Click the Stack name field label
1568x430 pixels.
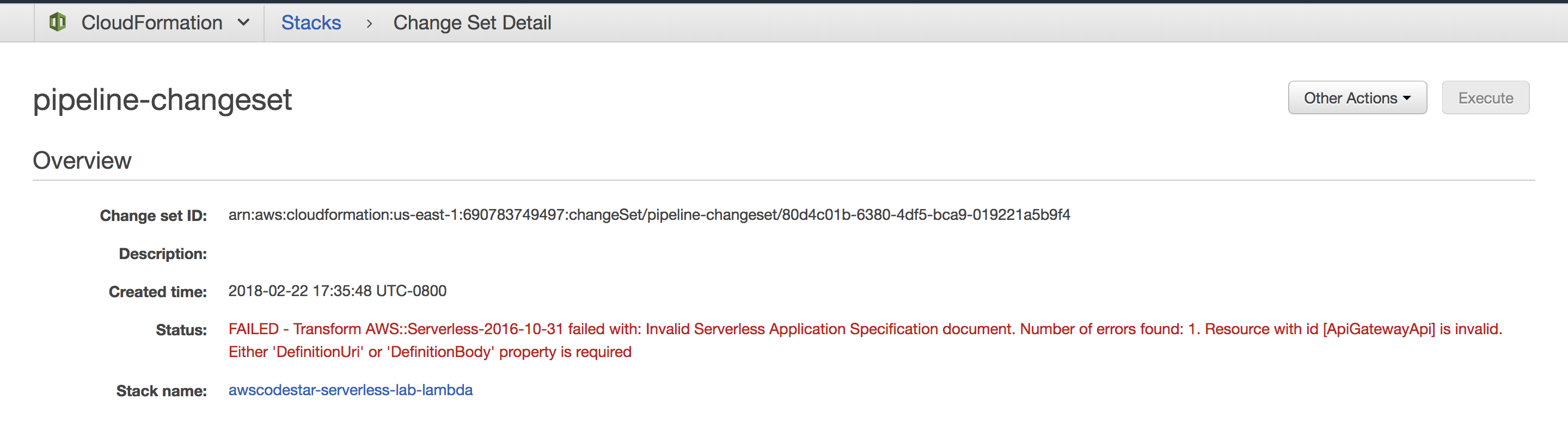tap(161, 390)
